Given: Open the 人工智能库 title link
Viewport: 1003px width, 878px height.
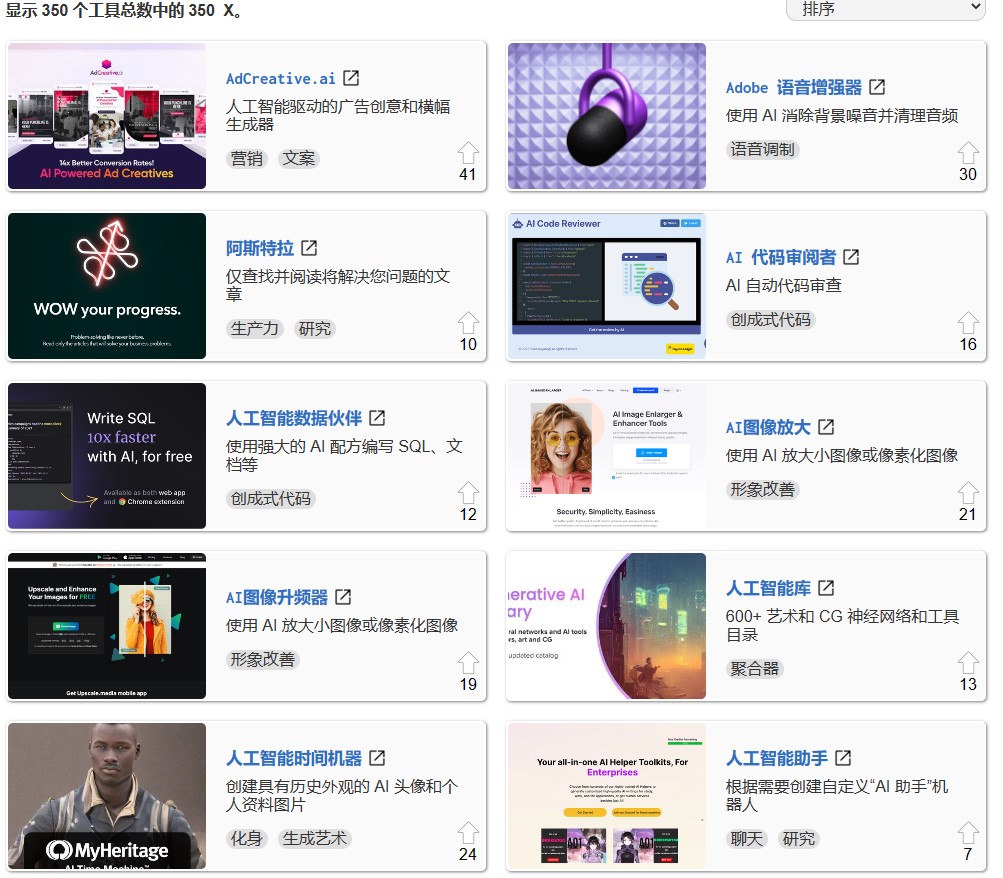Looking at the screenshot, I should (768, 588).
